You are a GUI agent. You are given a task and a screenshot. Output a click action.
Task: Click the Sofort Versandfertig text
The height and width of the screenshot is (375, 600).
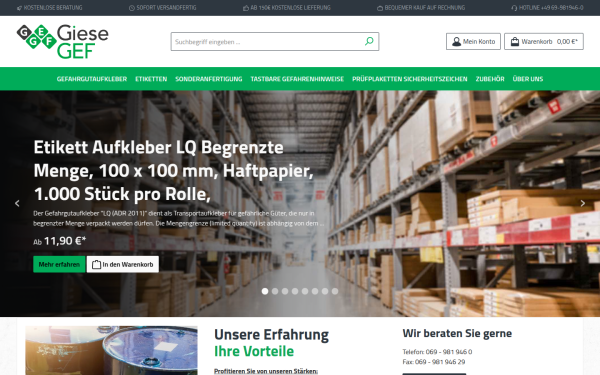click(x=166, y=8)
